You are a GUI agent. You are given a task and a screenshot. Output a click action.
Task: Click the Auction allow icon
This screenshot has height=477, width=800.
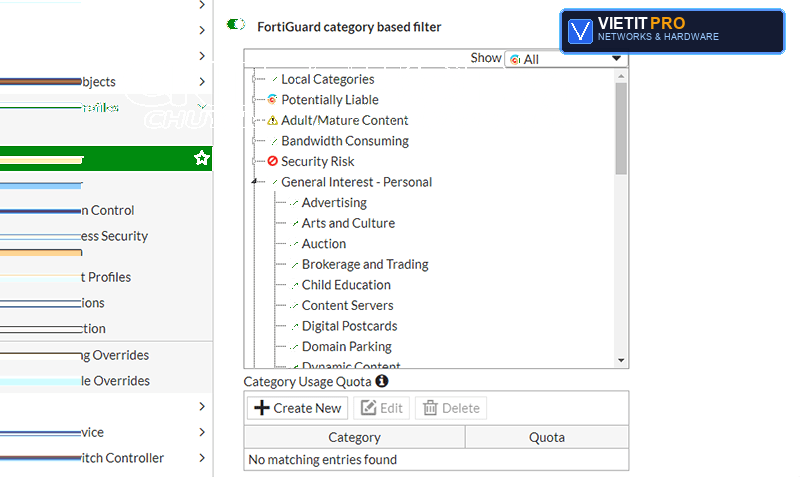pyautogui.click(x=294, y=244)
